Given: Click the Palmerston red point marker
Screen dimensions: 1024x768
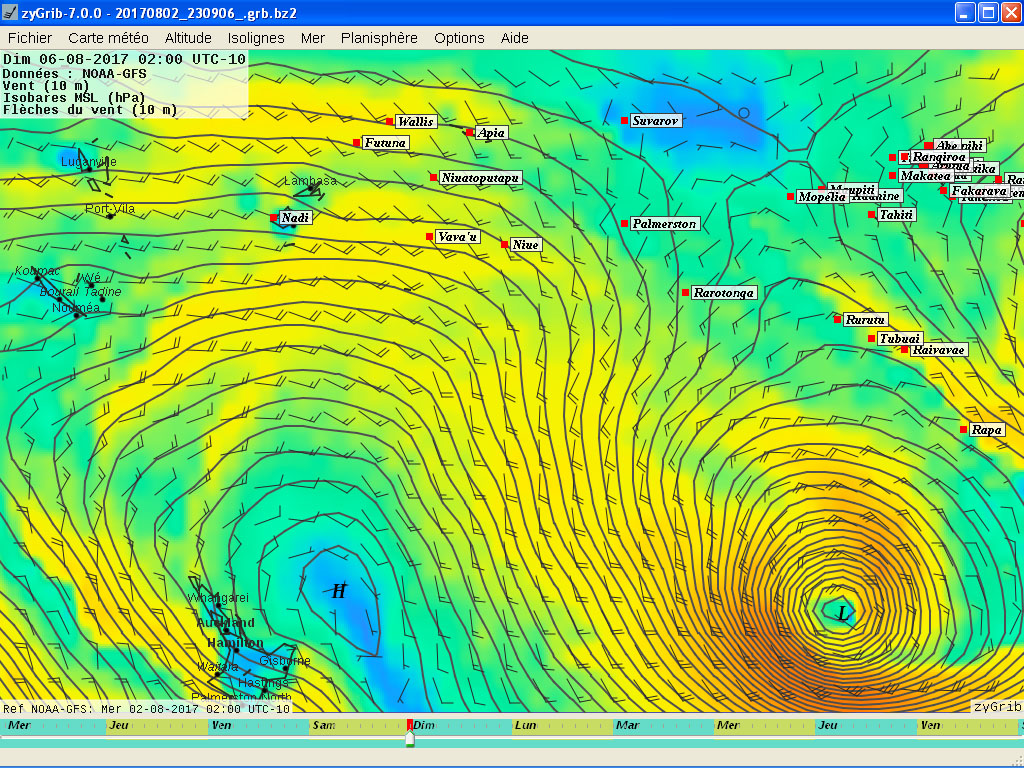Looking at the screenshot, I should pyautogui.click(x=624, y=223).
